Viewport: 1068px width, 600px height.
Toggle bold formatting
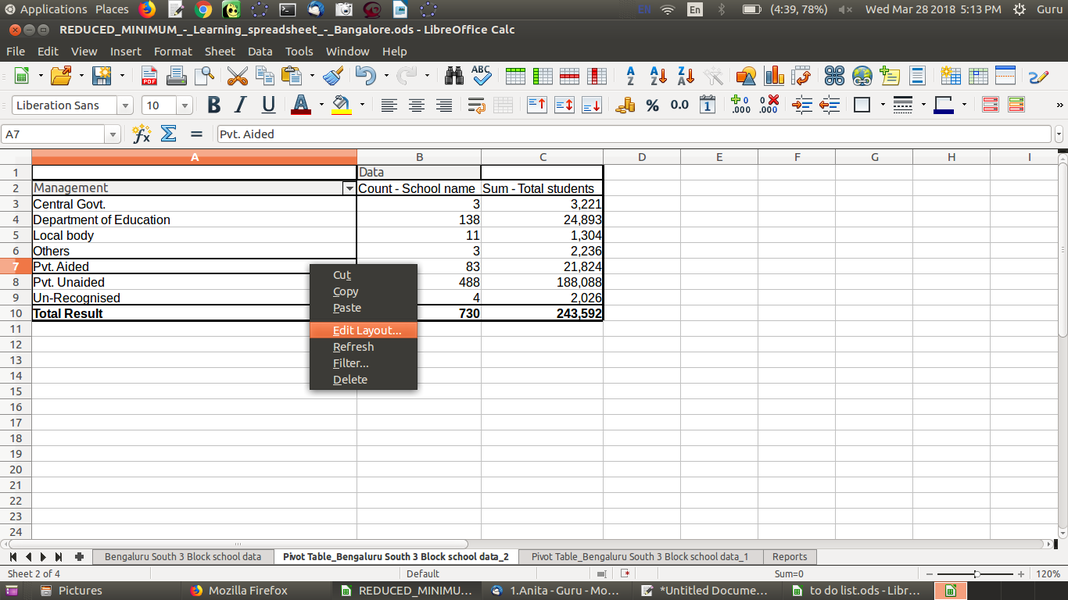coord(213,104)
